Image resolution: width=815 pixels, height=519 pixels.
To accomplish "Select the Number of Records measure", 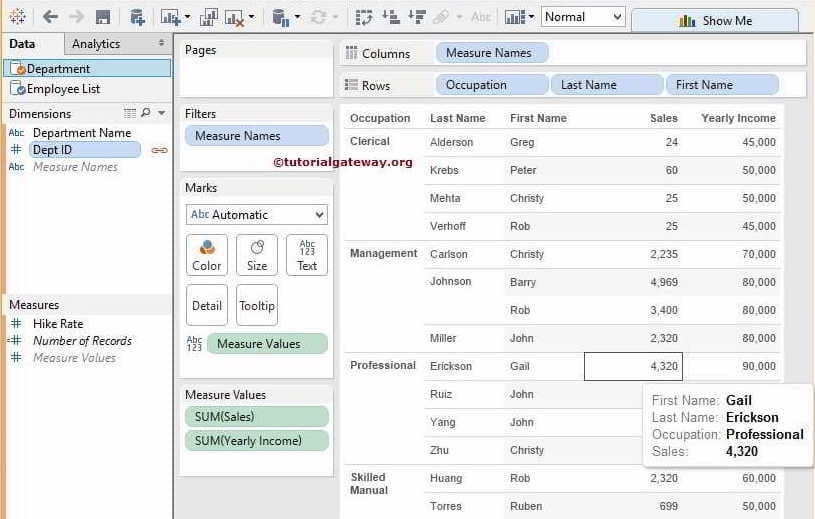I will [82, 341].
